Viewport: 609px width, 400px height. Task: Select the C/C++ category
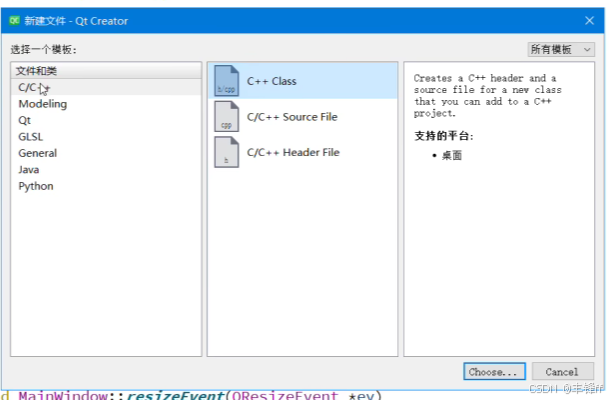[106, 87]
